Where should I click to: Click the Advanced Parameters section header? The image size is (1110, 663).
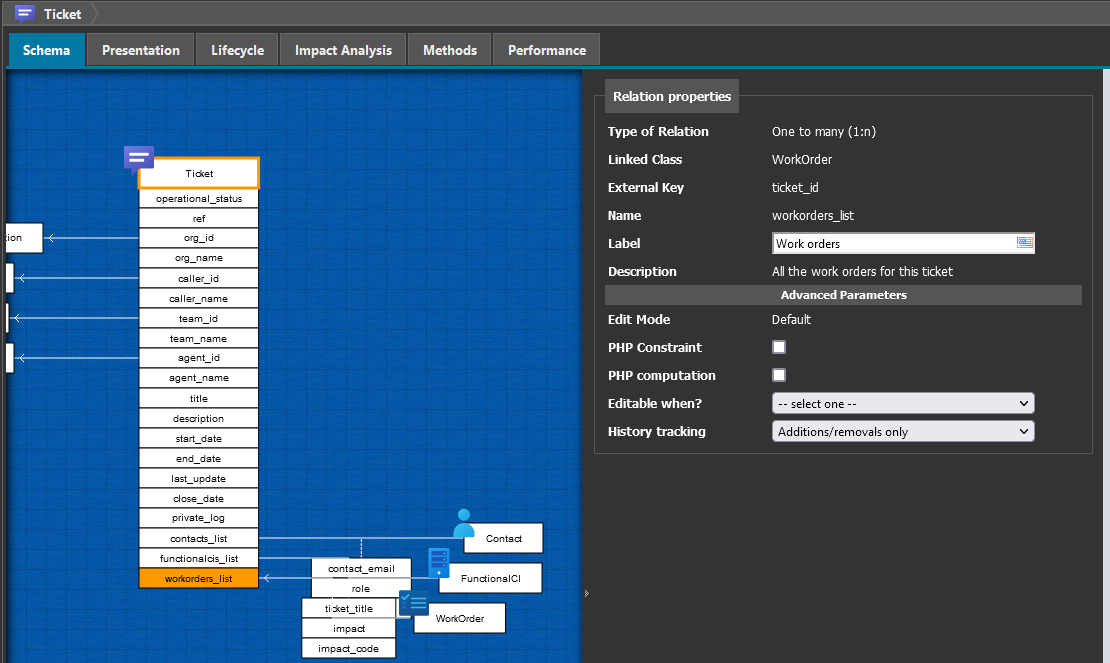pyautogui.click(x=843, y=295)
